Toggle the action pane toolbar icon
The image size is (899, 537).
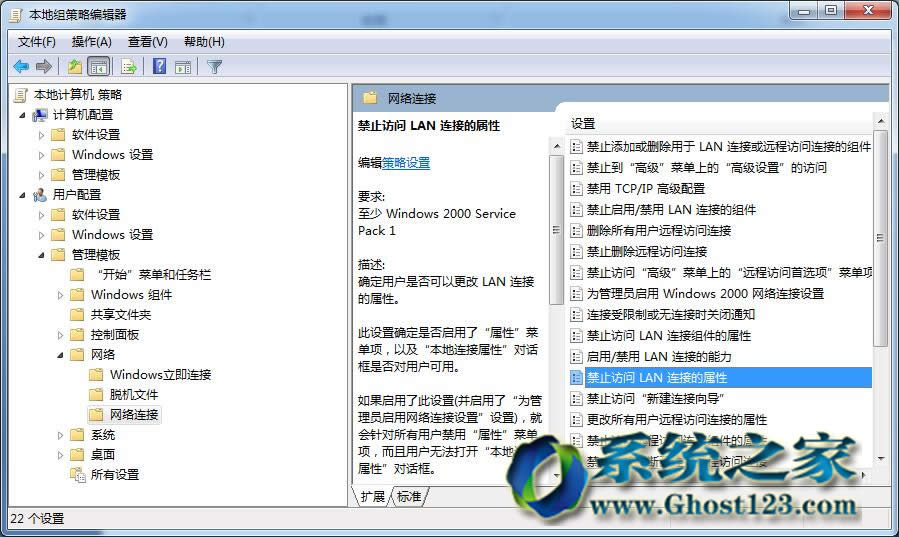click(x=183, y=66)
